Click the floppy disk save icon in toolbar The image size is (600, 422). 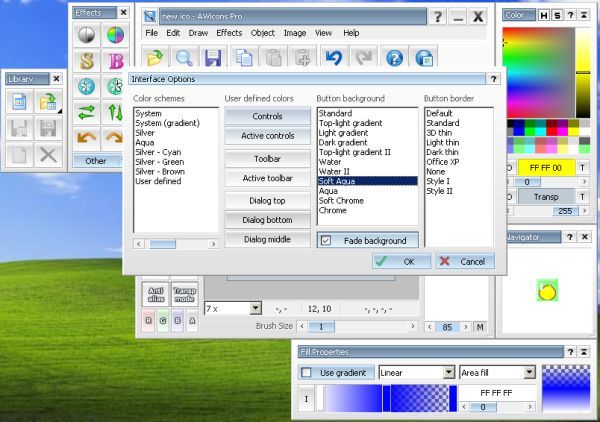tap(213, 58)
